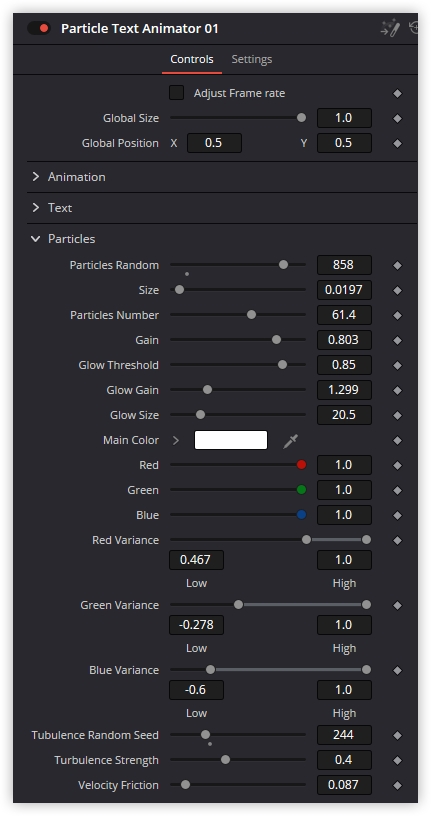Screen dimensions: 432x816
Task: Click keyframe diamond for Global Size
Action: click(x=398, y=119)
